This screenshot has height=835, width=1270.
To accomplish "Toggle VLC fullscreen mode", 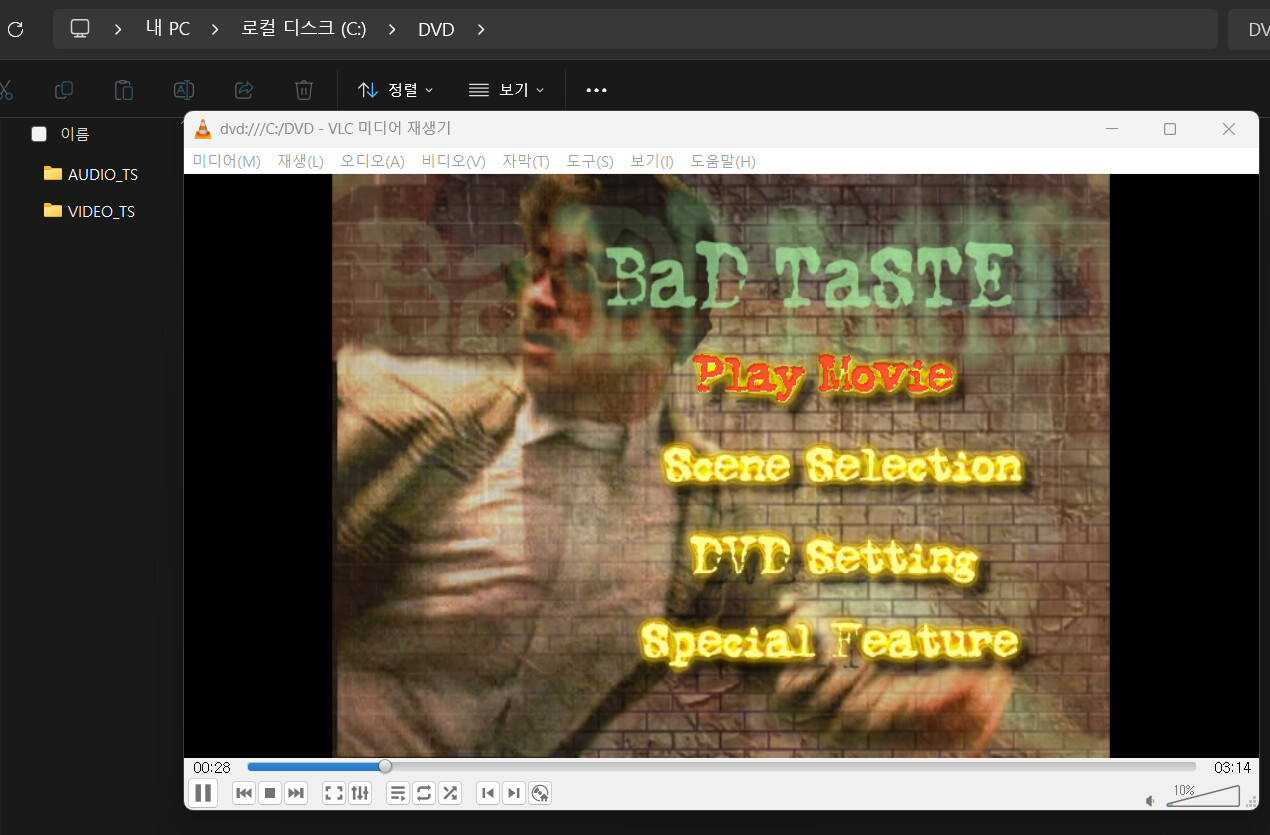I will 334,793.
